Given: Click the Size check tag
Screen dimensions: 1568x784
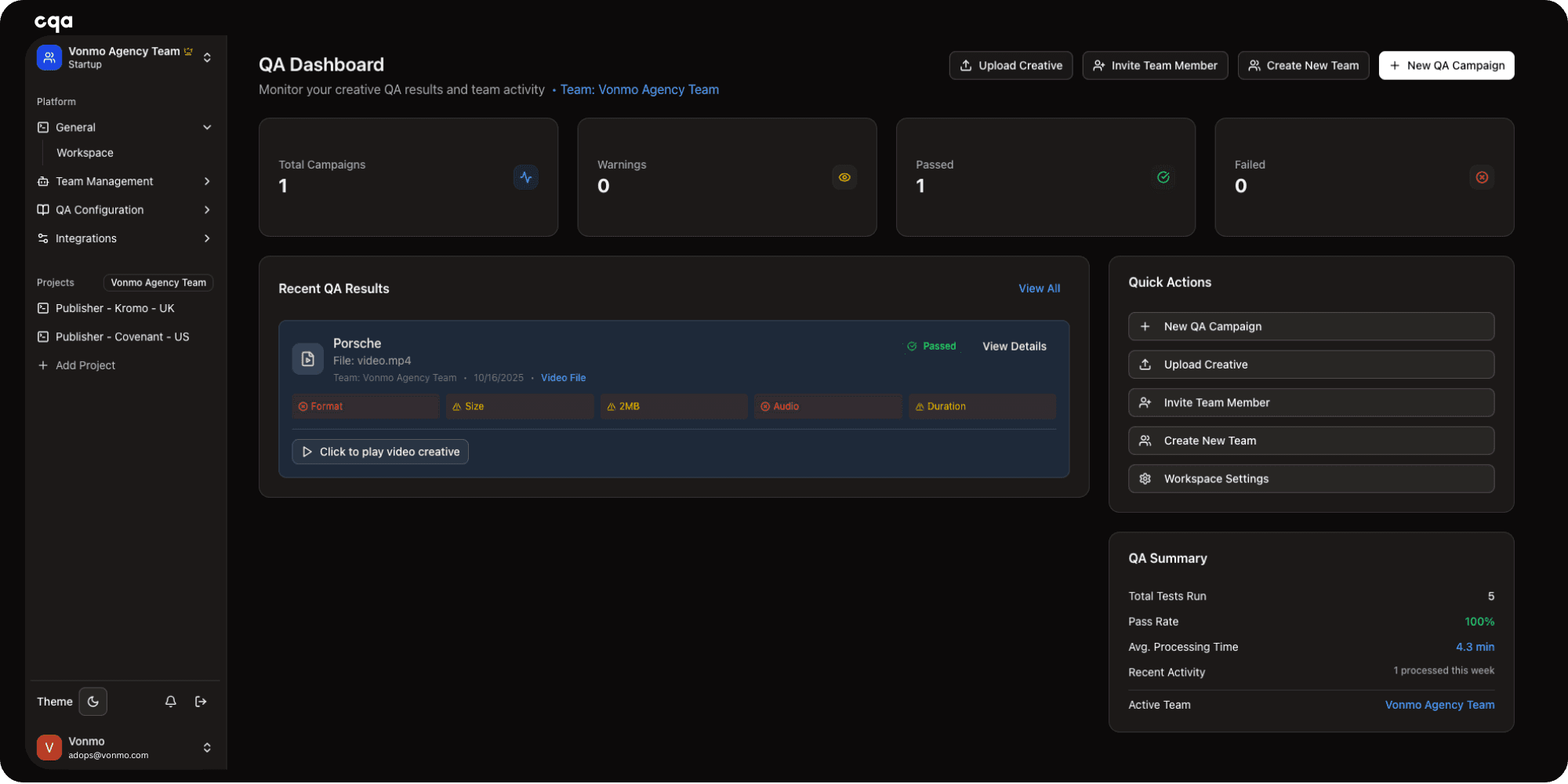Looking at the screenshot, I should pos(520,406).
